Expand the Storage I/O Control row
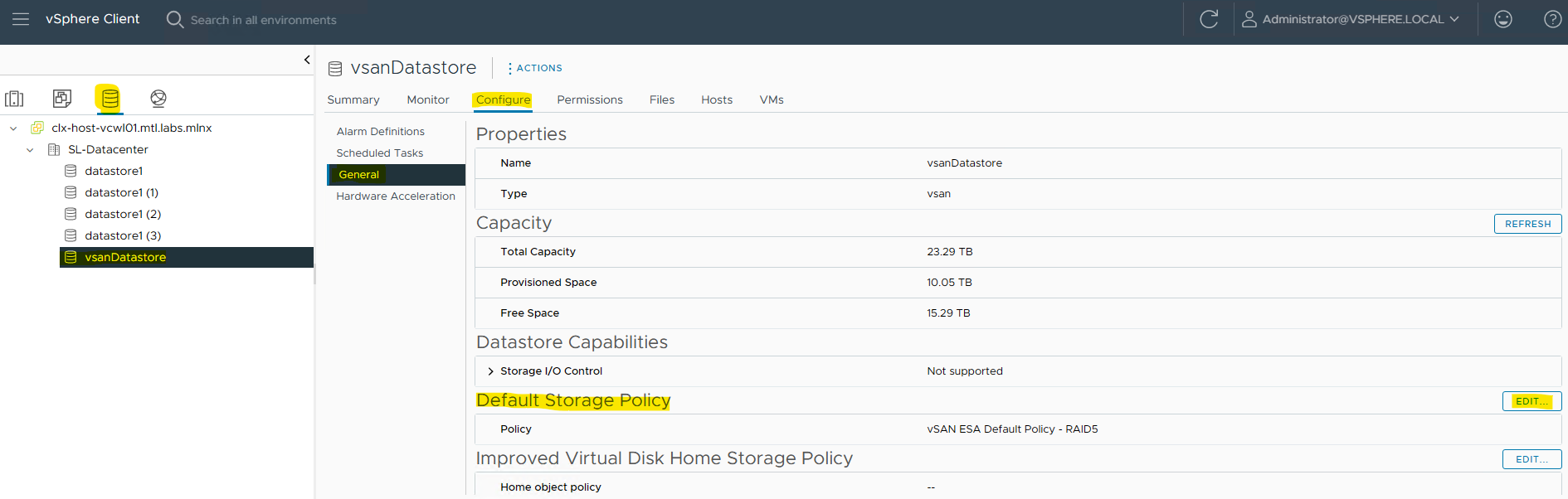Screen dimensions: 1568x499 pos(491,371)
